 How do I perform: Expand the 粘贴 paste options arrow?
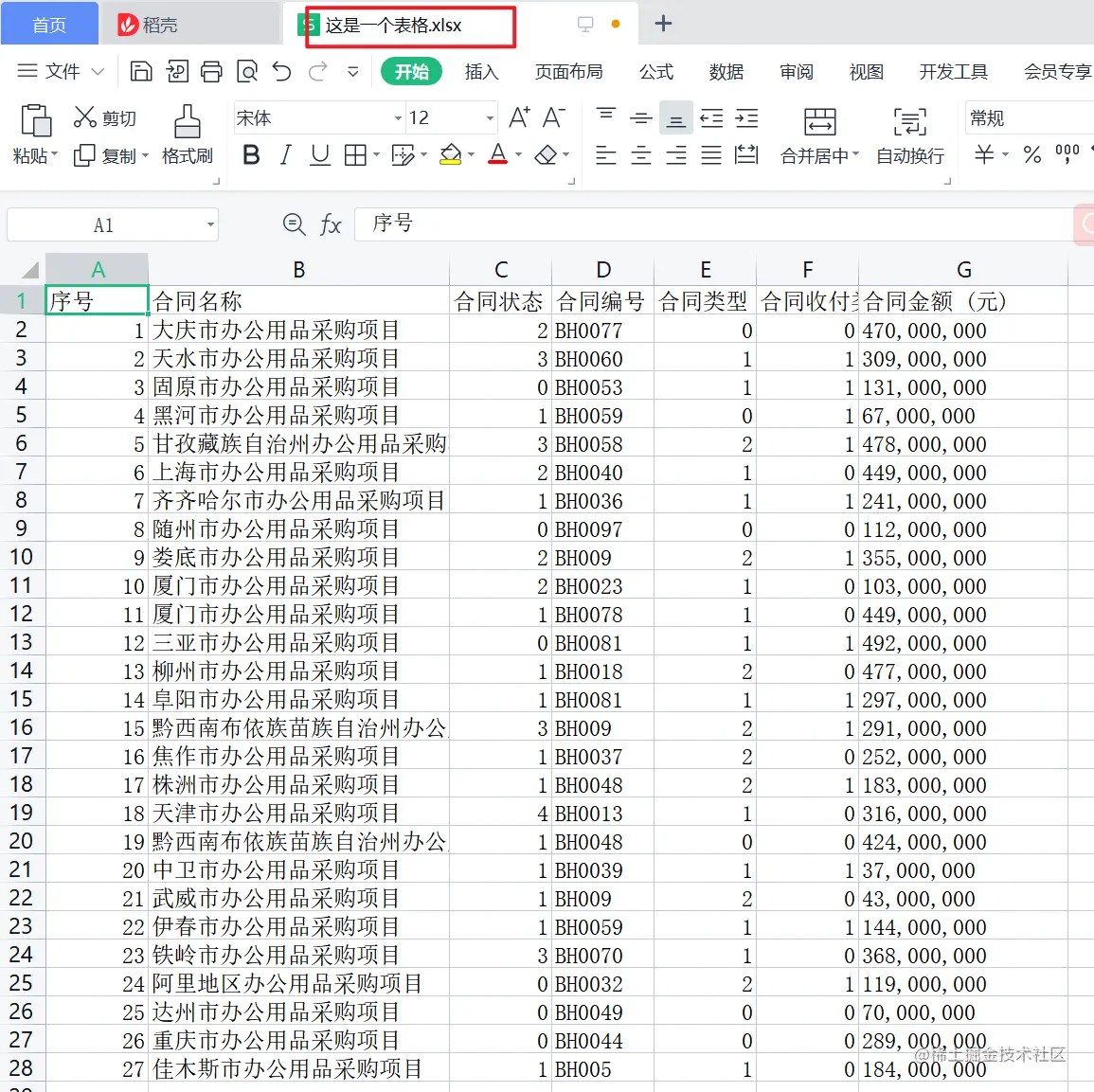click(54, 154)
